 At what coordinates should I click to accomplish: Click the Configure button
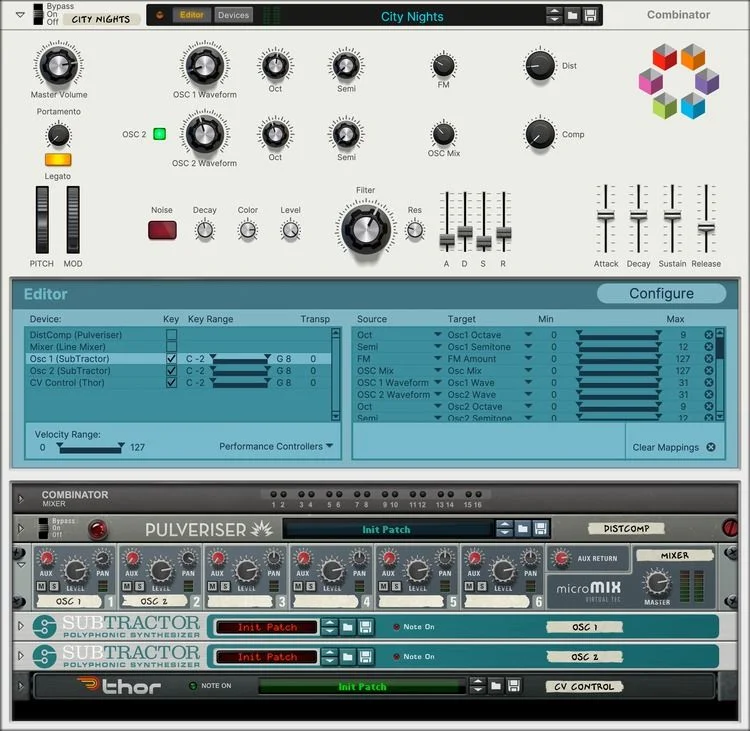tap(661, 293)
